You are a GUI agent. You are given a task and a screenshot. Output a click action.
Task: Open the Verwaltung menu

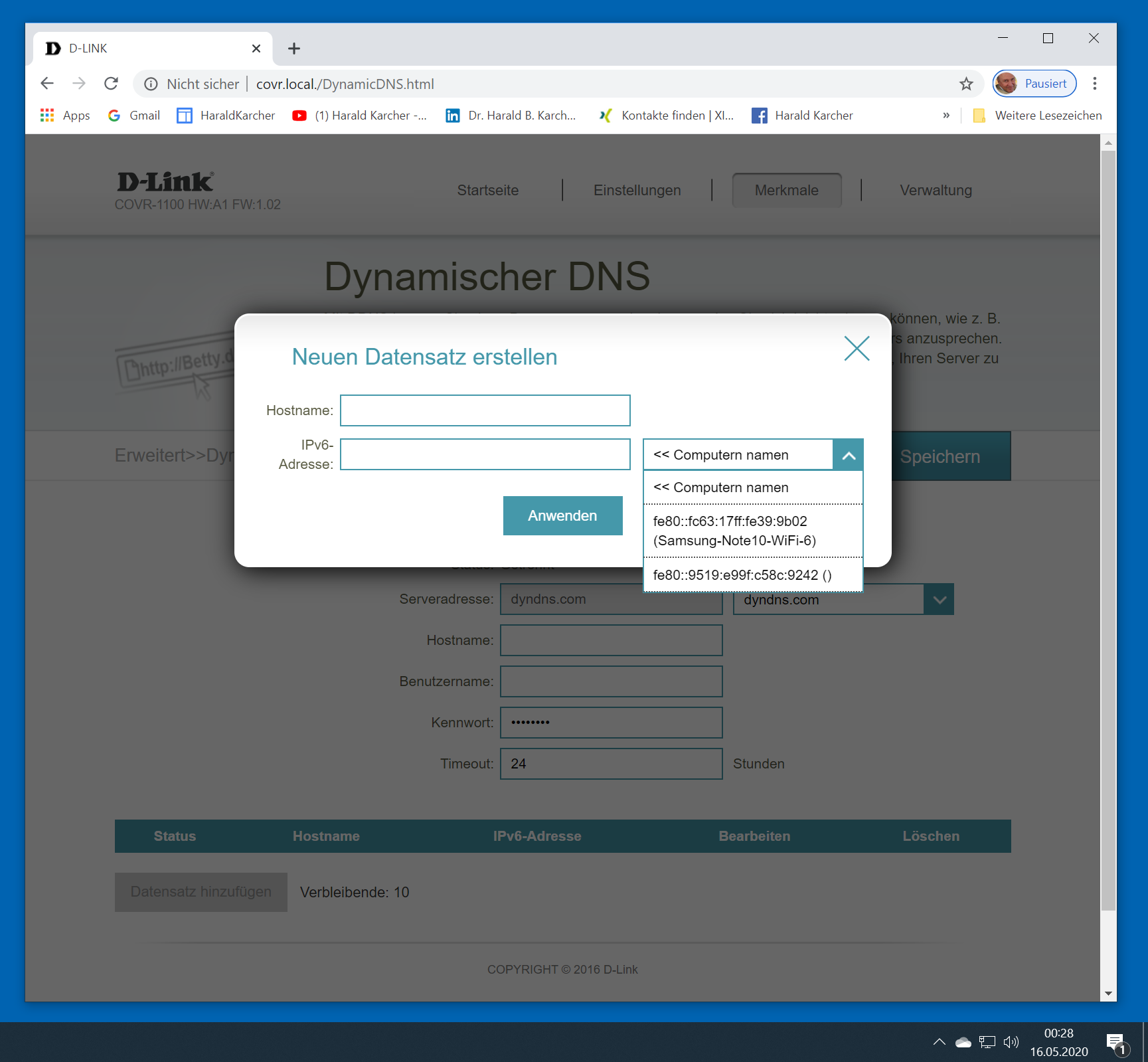click(936, 190)
